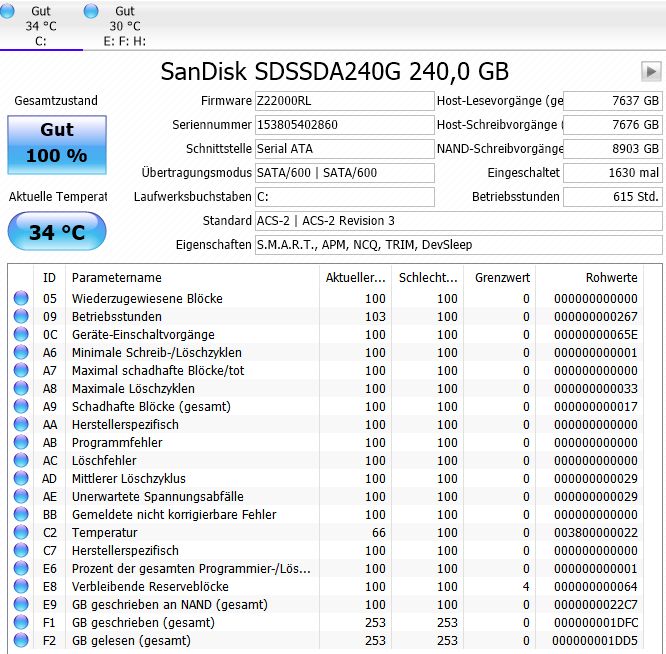
Task: Click status orb of row E6 Prozent der gesamten
Action: (21, 568)
